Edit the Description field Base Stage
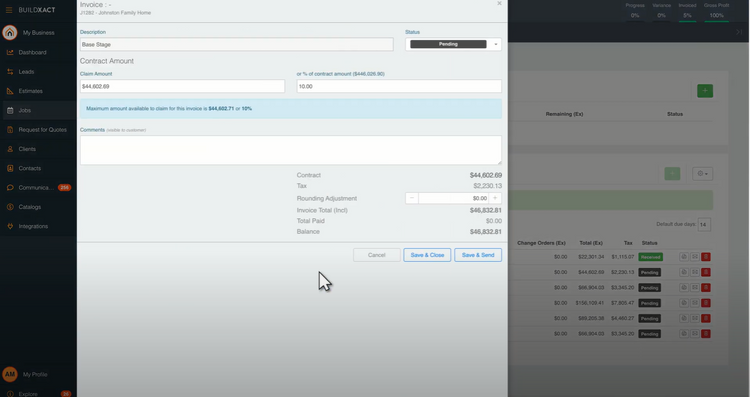Image resolution: width=750 pixels, height=397 pixels. coord(237,44)
